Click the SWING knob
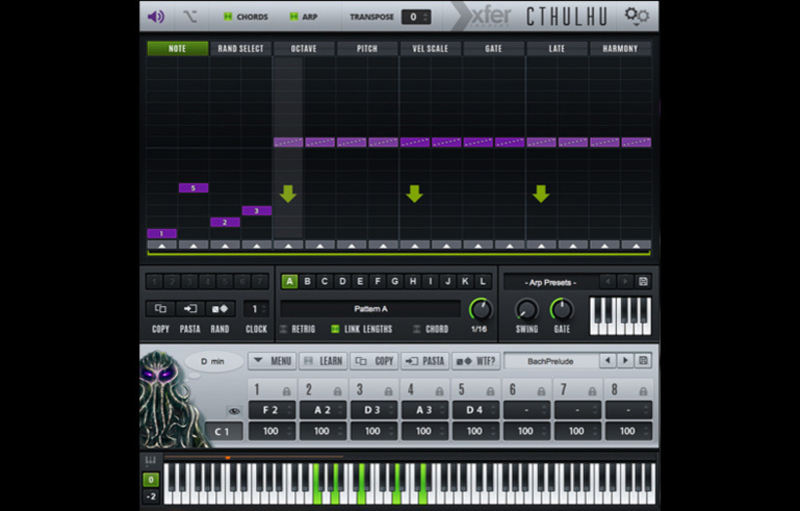800x511 pixels. pyautogui.click(x=527, y=310)
